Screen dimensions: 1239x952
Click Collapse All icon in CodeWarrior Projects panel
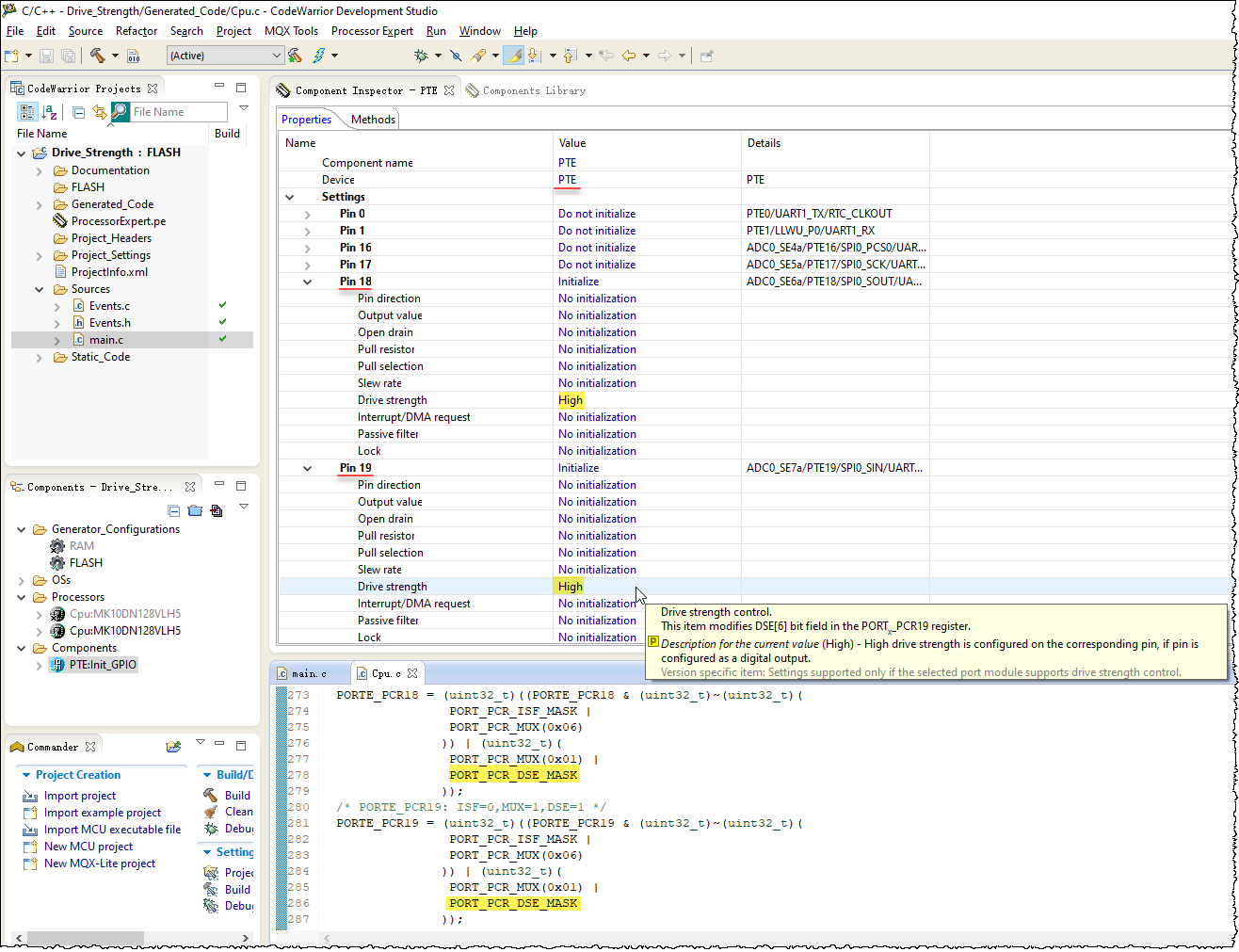coord(78,112)
